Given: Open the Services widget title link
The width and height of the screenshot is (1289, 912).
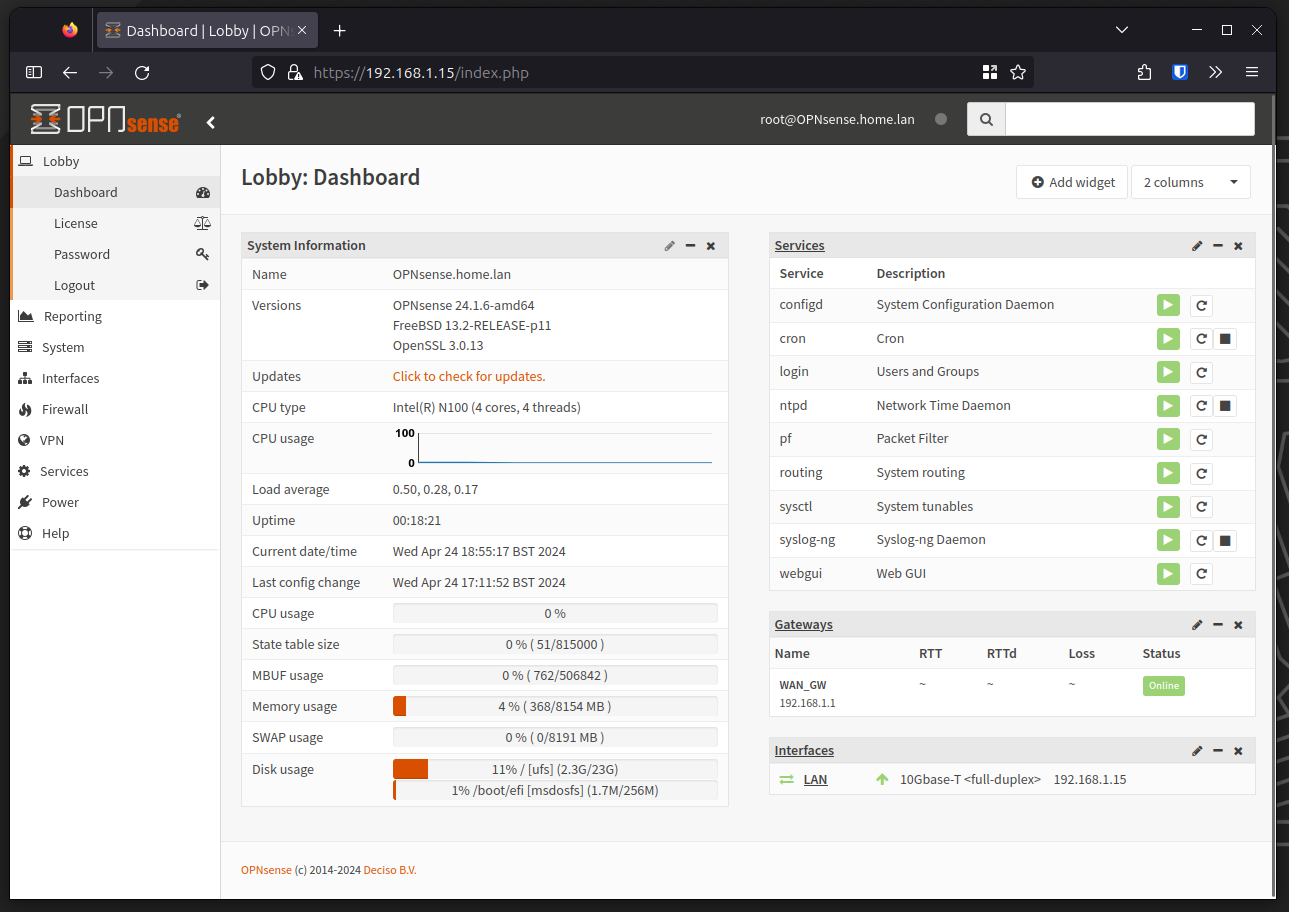Looking at the screenshot, I should coord(799,245).
